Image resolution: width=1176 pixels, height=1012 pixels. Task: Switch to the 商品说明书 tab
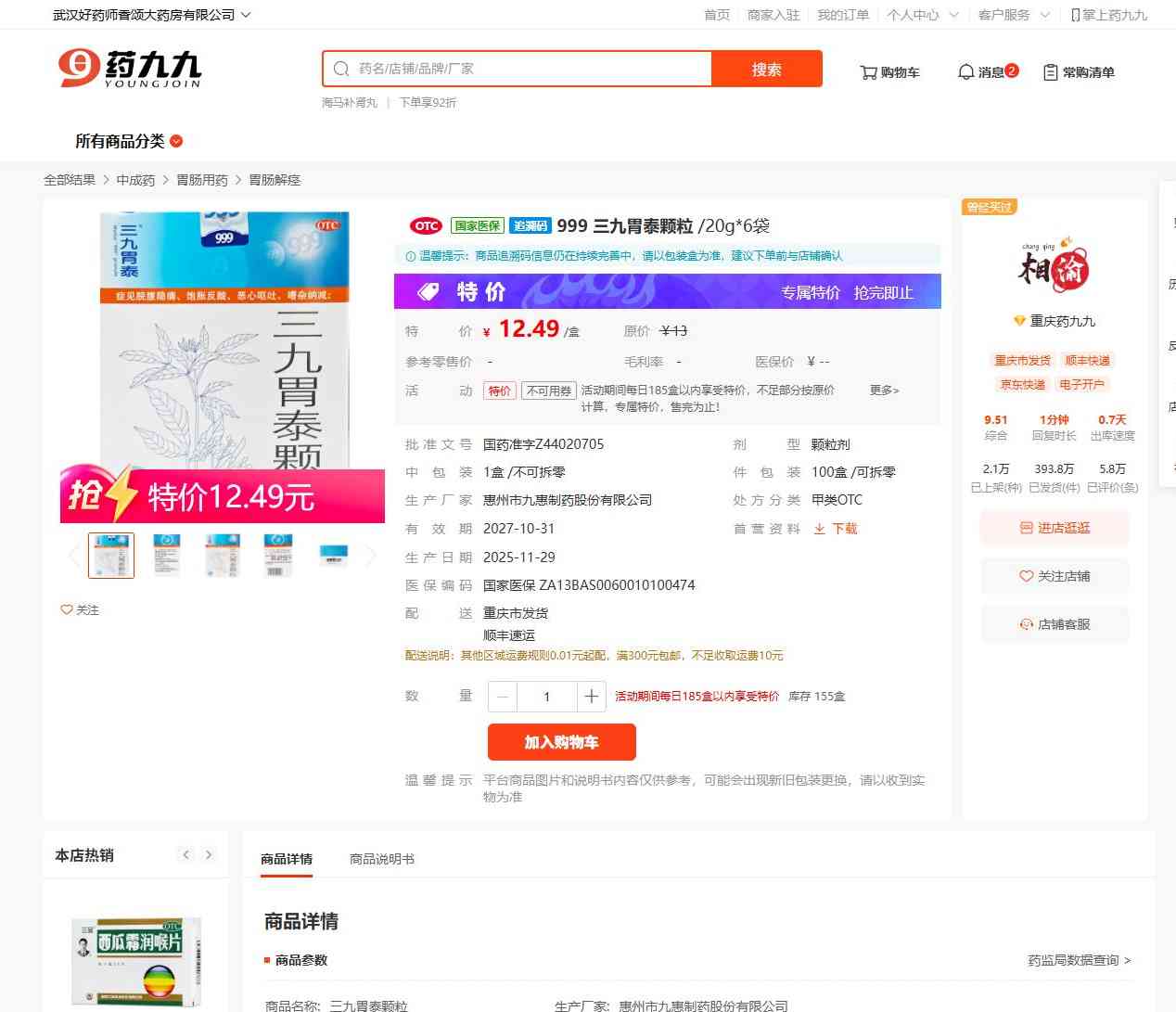click(x=381, y=859)
